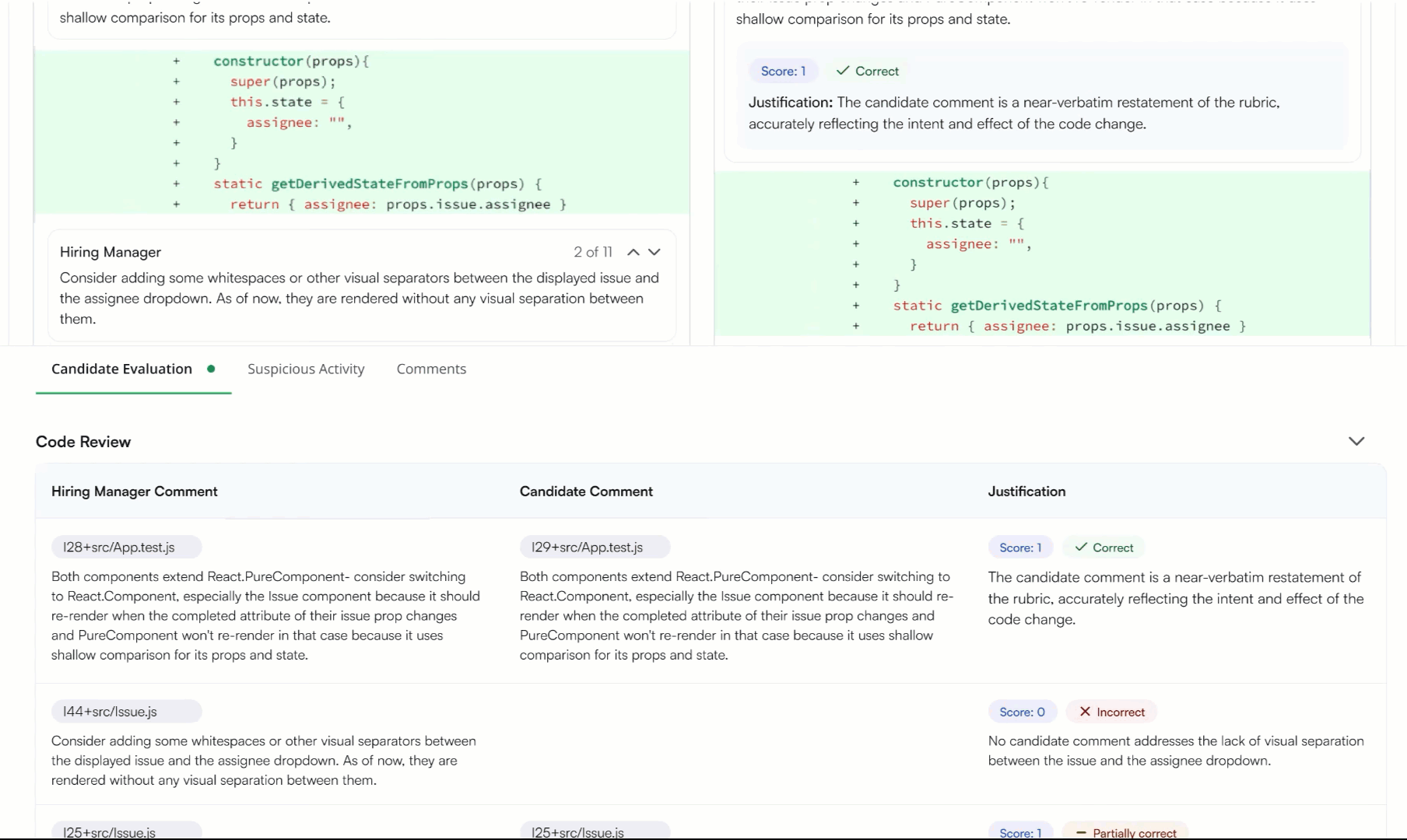Image resolution: width=1407 pixels, height=840 pixels.
Task: Click the 128+src/App.test.js file chip
Action: point(127,547)
